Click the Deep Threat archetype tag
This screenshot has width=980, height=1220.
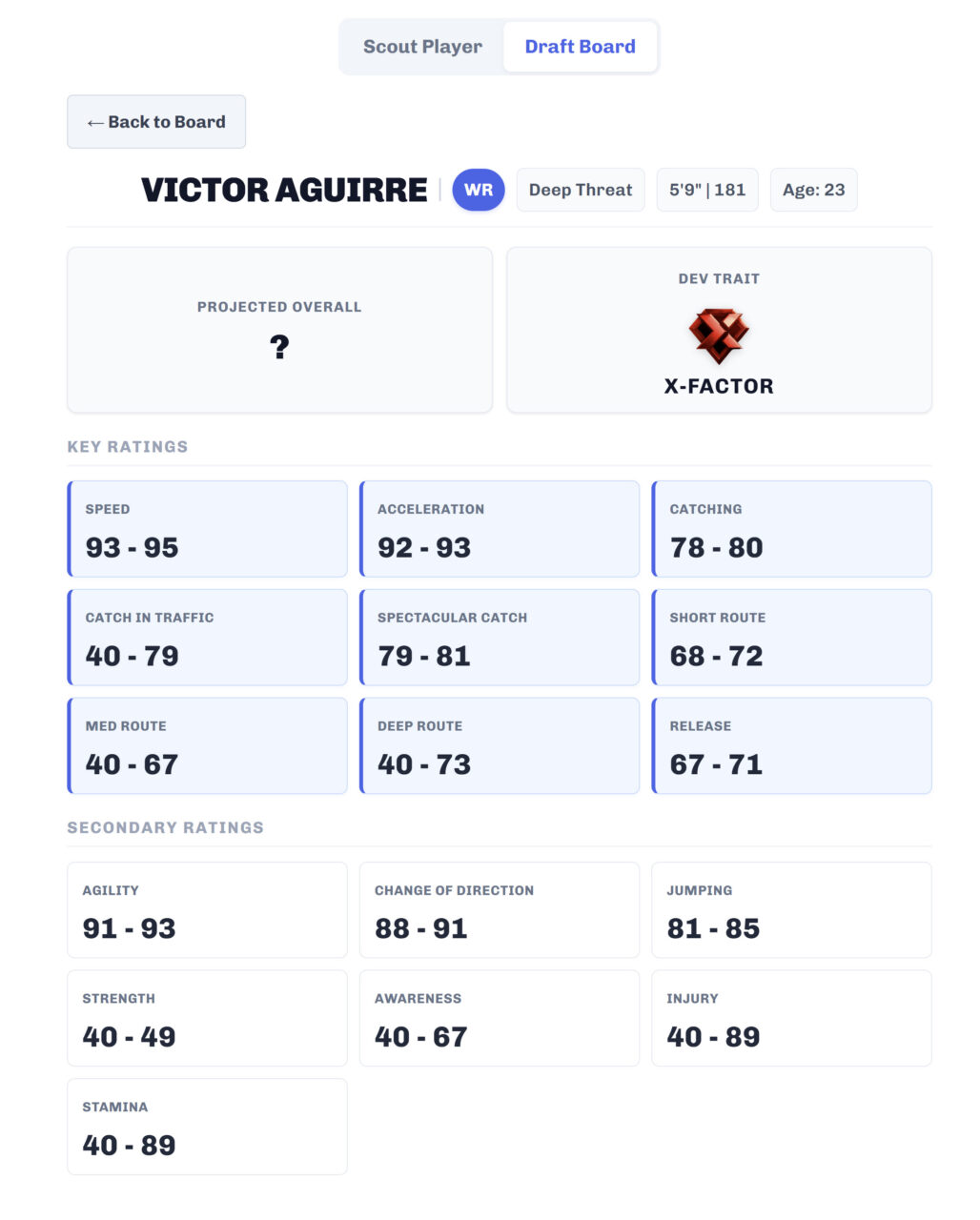tap(581, 190)
